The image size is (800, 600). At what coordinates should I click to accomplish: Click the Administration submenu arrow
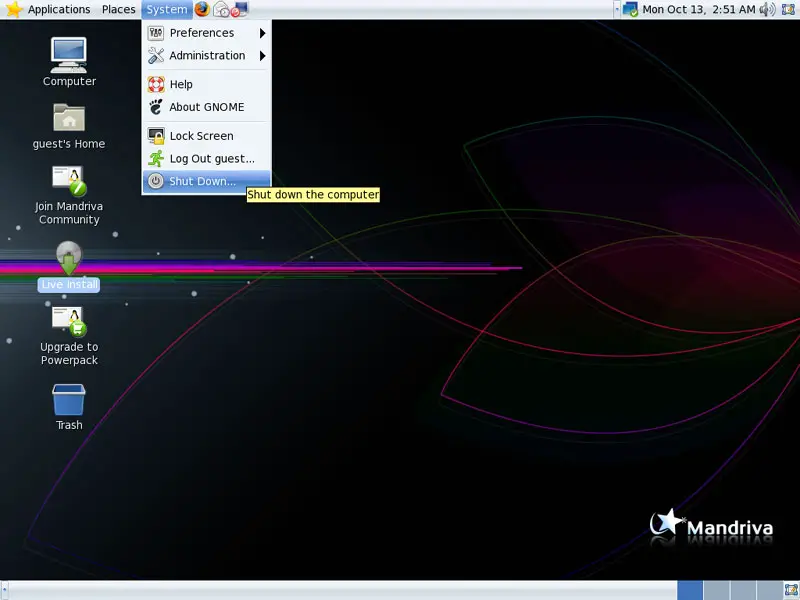pyautogui.click(x=262, y=55)
